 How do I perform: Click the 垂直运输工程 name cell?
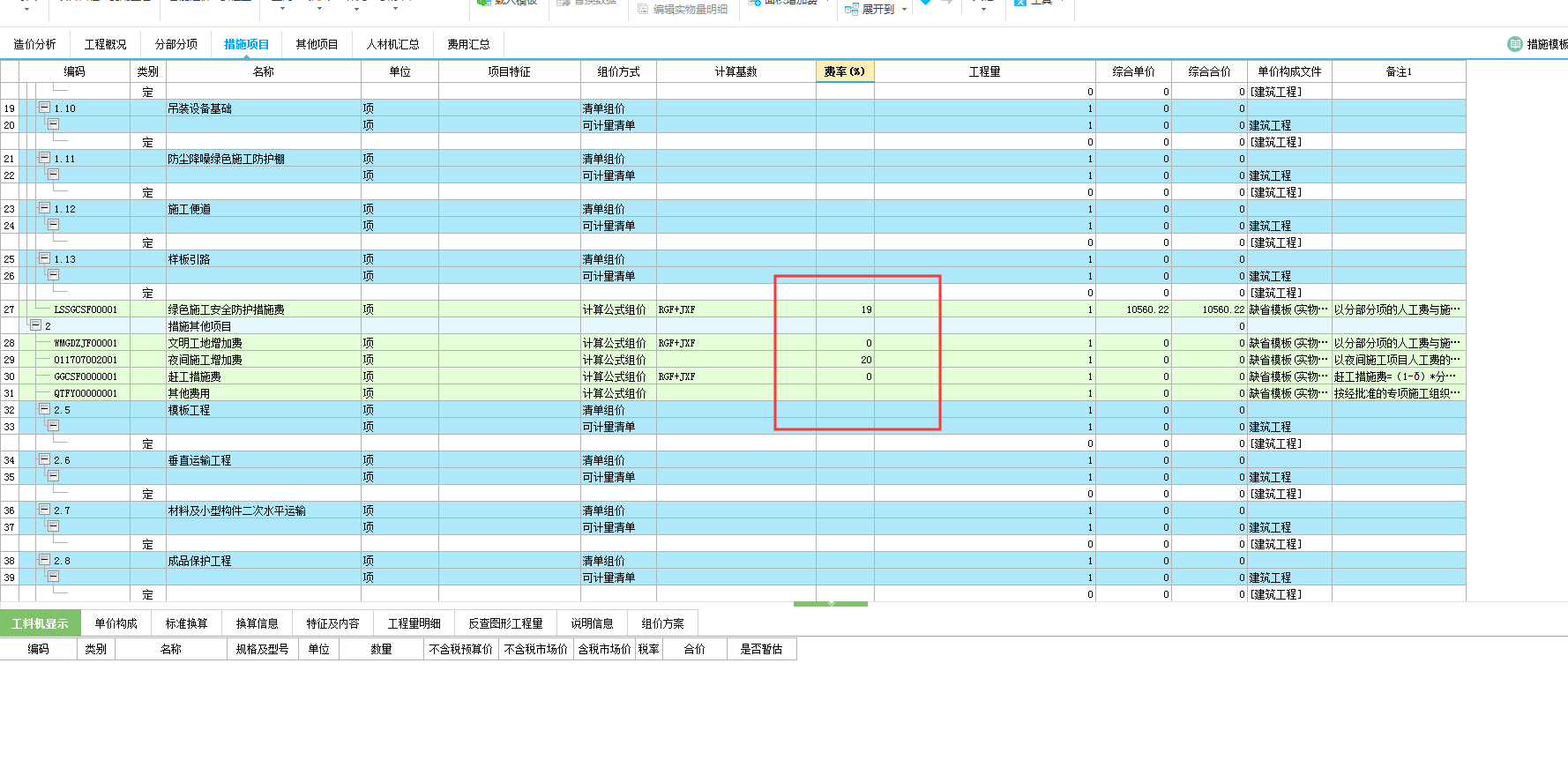tap(263, 460)
